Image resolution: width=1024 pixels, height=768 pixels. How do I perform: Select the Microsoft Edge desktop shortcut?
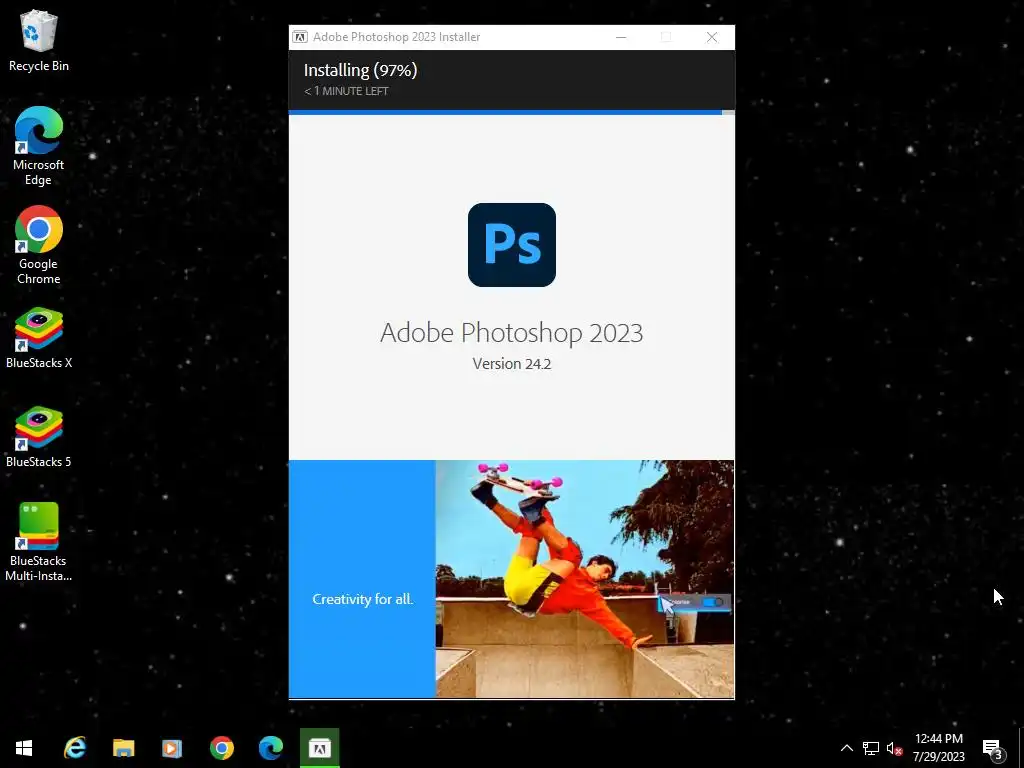coord(39,146)
